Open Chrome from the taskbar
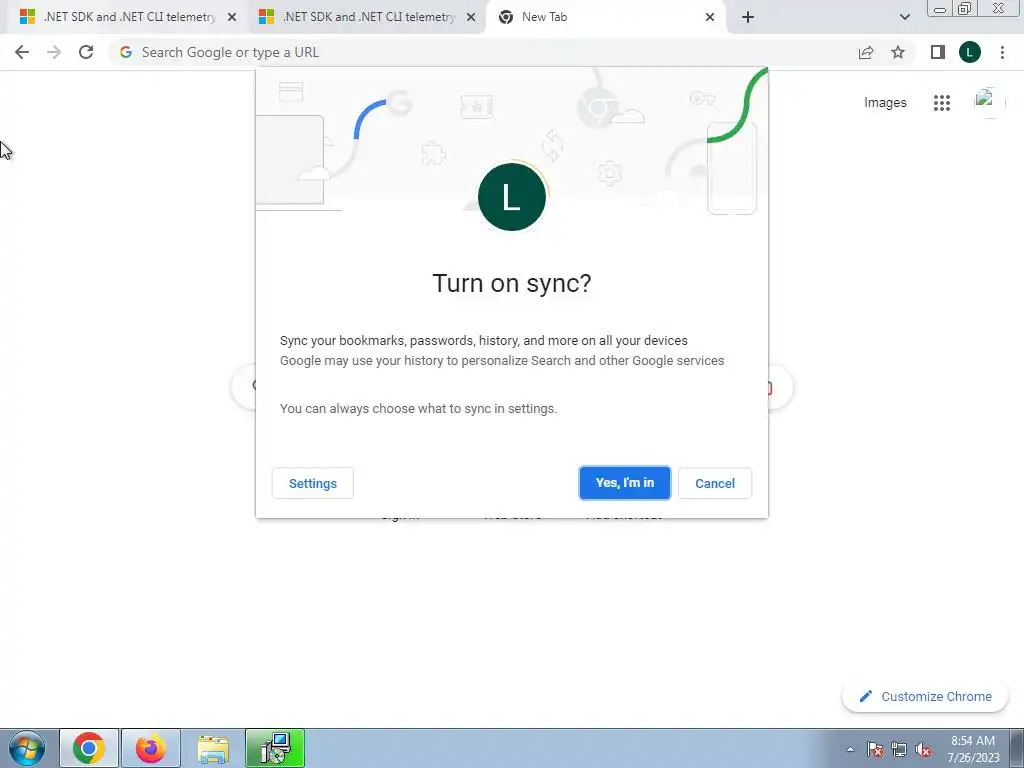This screenshot has width=1024, height=768. (89, 748)
